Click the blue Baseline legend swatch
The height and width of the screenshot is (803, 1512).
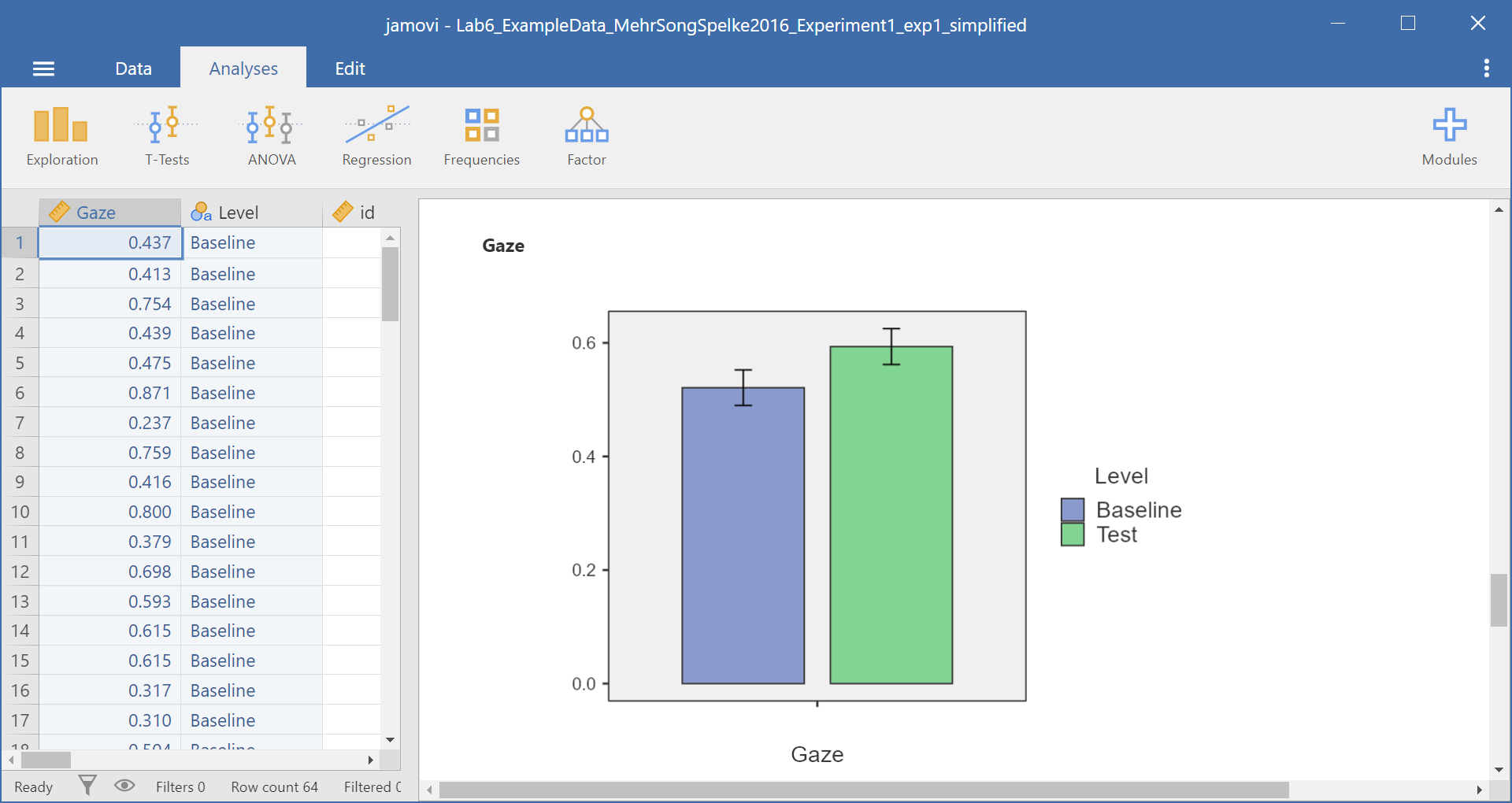pyautogui.click(x=1072, y=510)
